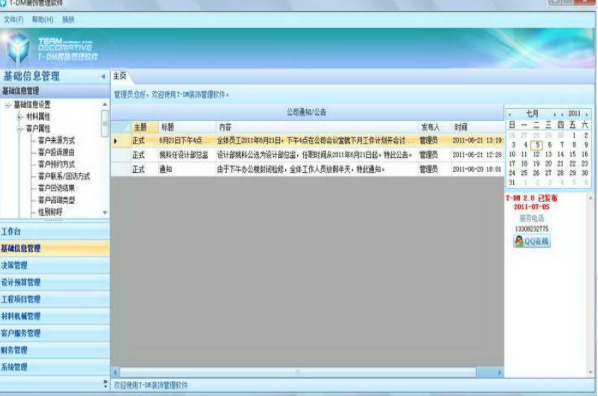Expand the 材料属性 tree node
Viewport: 598px width, 396px height.
[19, 117]
